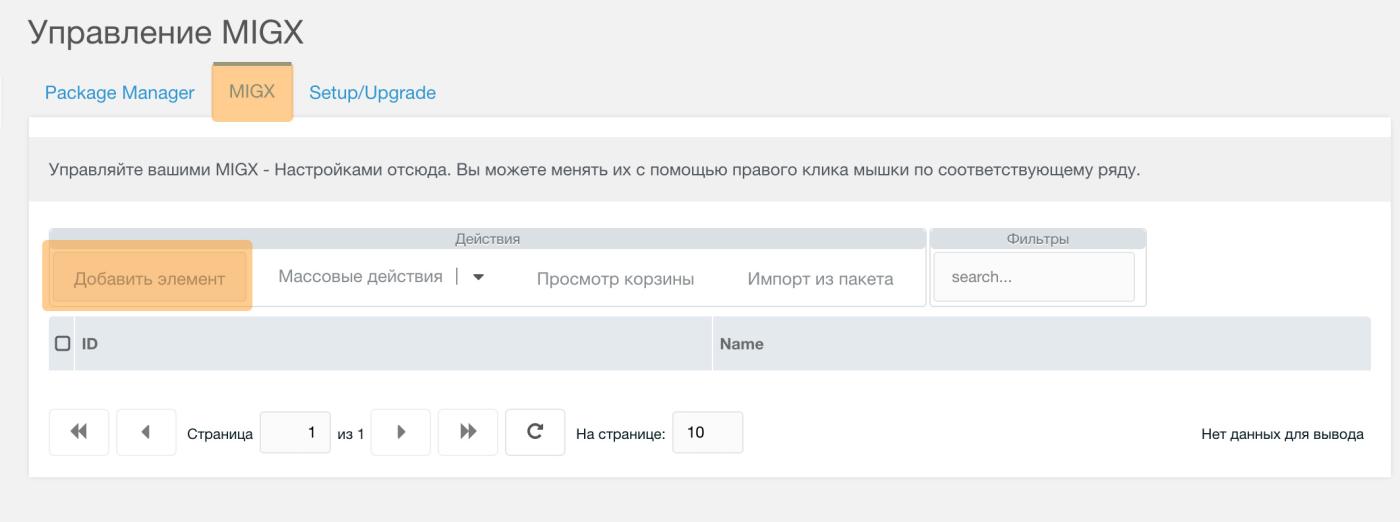Refresh the MIGX configurations grid
The width and height of the screenshot is (1400, 522).
(535, 433)
